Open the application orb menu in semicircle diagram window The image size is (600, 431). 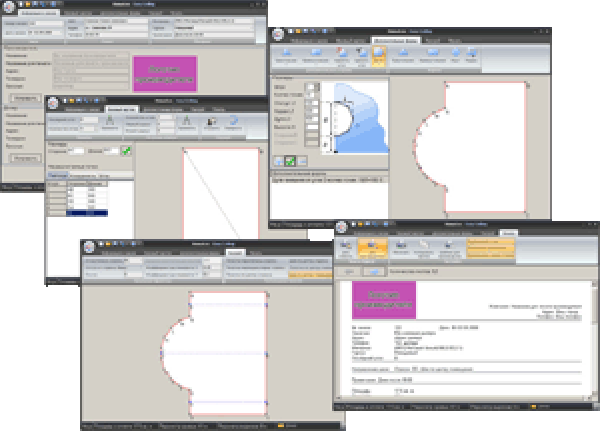278,34
